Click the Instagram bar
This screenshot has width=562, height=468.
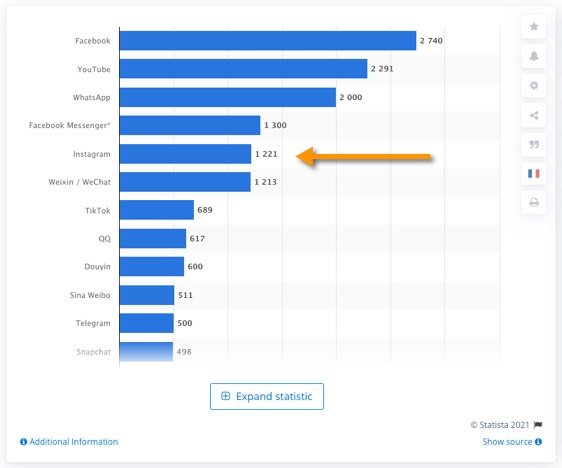(x=185, y=154)
